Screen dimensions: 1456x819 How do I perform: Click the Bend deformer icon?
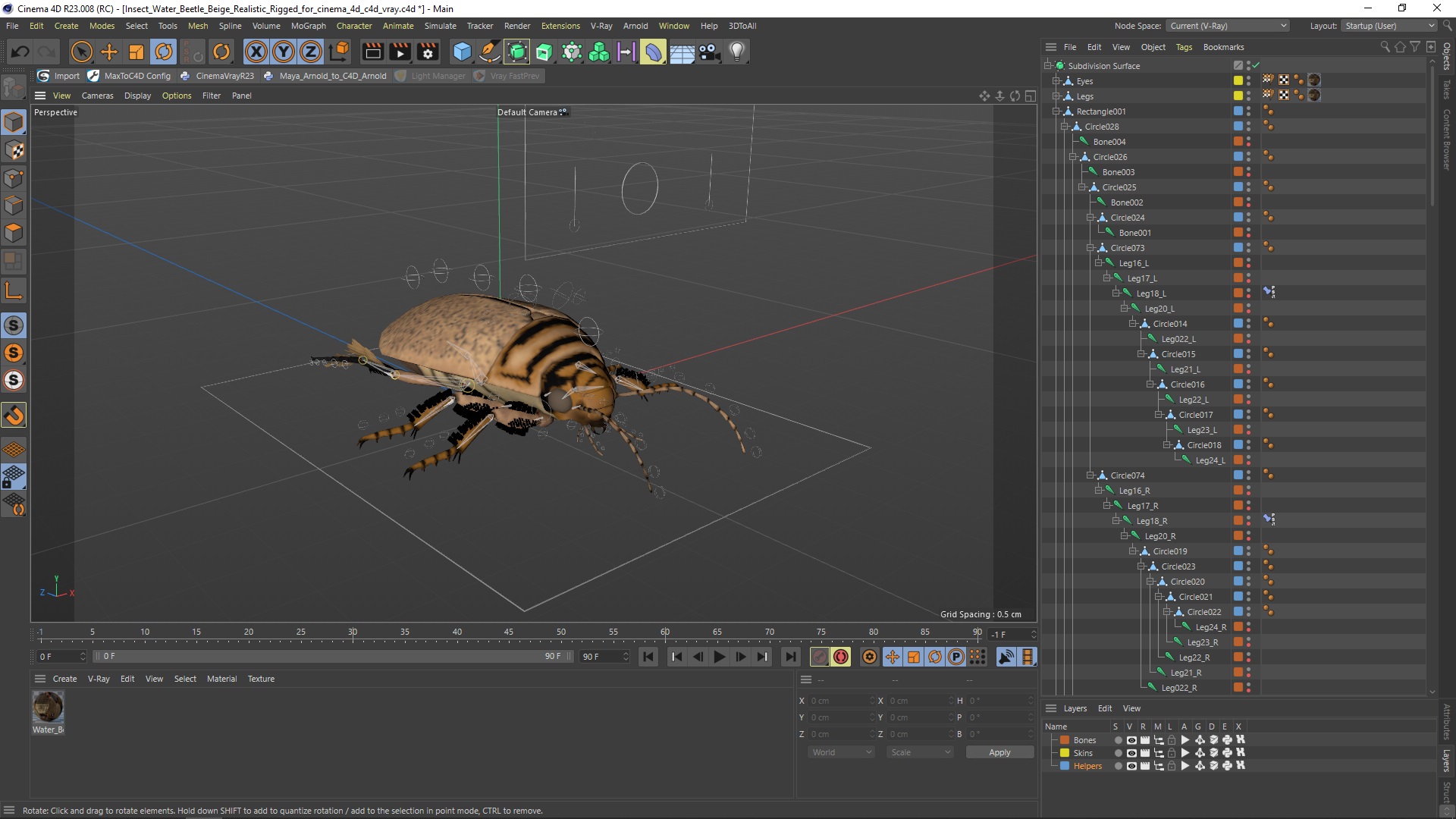(x=653, y=52)
